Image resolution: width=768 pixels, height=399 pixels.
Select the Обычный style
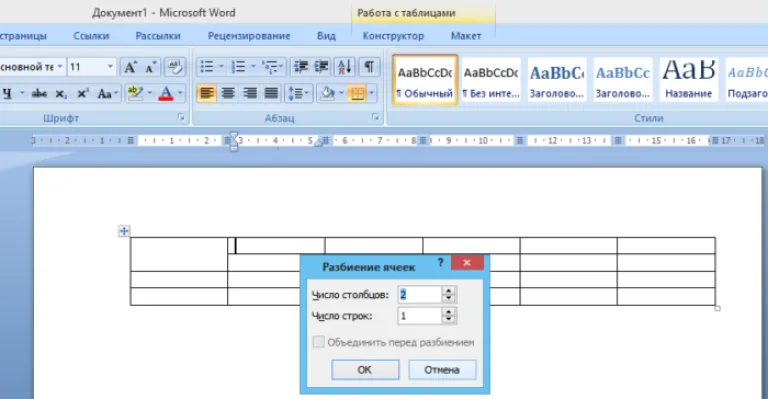[425, 80]
